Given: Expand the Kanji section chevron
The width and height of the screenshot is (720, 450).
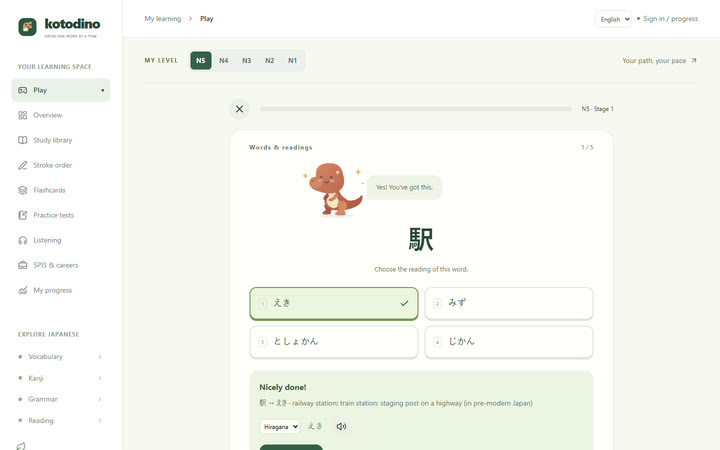Looking at the screenshot, I should (x=100, y=378).
